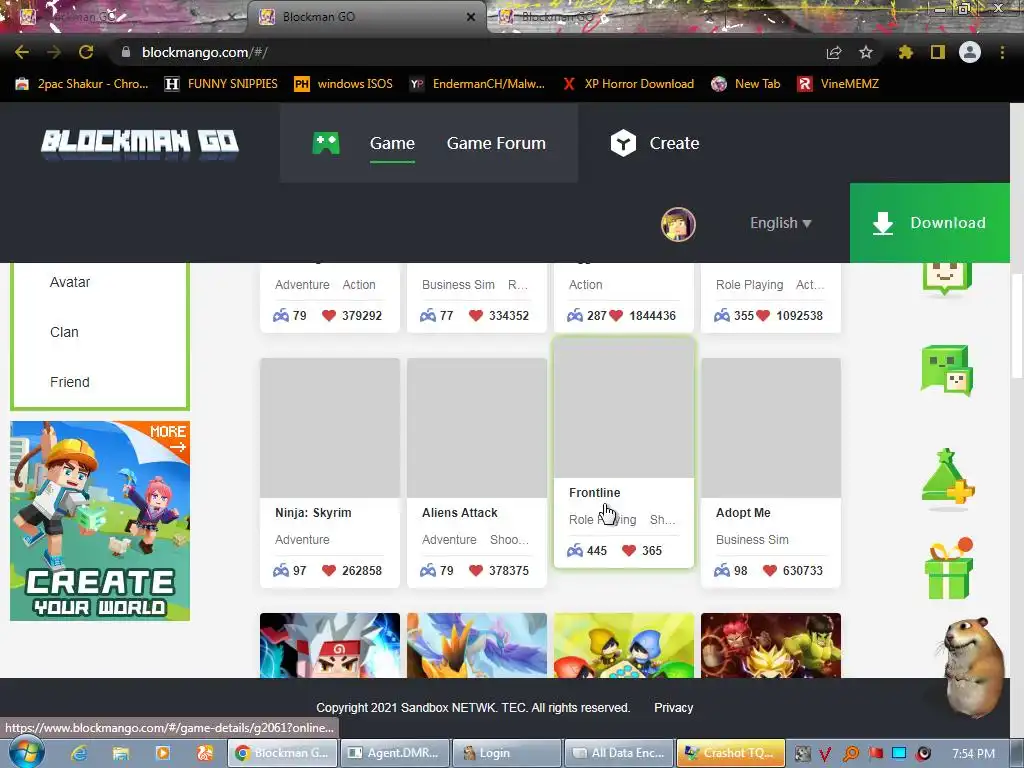Screen dimensions: 1024x768
Task: Open the Create Your World banner
Action: point(100,520)
